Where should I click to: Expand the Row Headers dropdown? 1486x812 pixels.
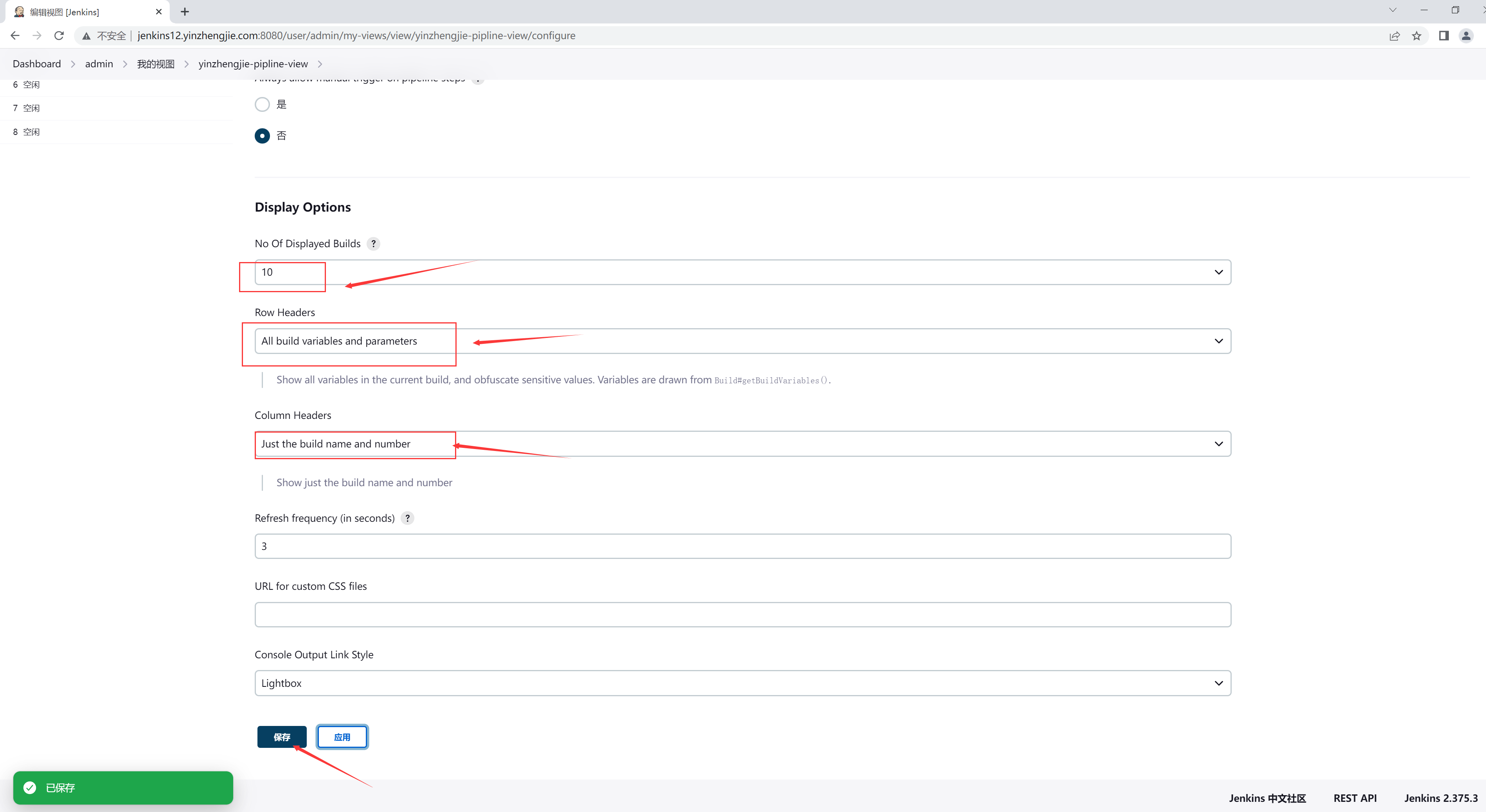[743, 341]
